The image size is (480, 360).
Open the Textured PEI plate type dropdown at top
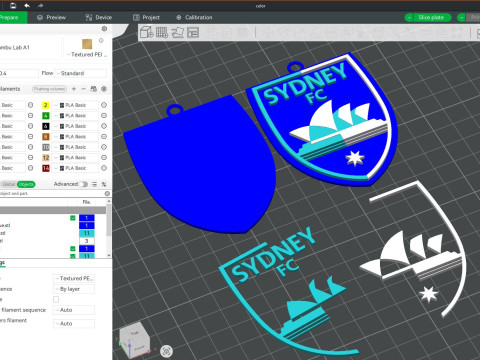click(x=87, y=54)
